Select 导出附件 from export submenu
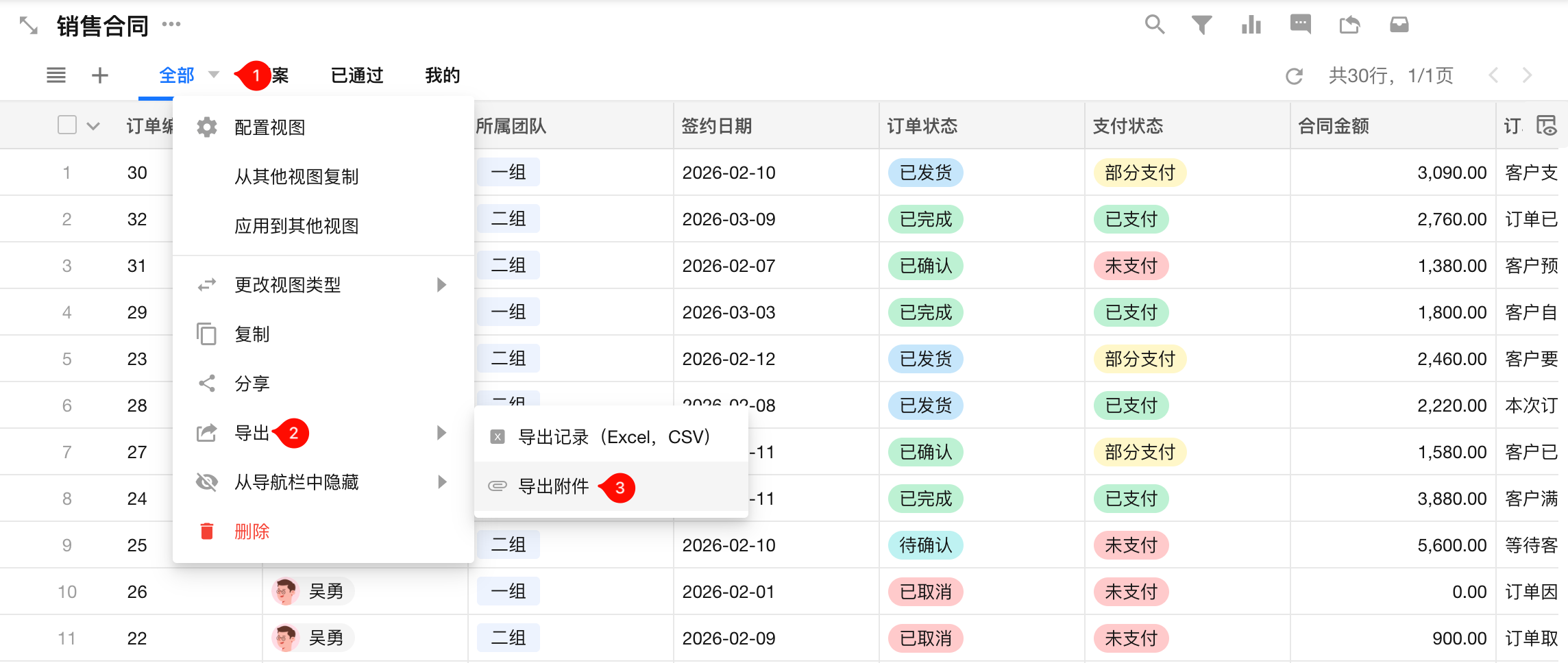The width and height of the screenshot is (1568, 663). [554, 486]
